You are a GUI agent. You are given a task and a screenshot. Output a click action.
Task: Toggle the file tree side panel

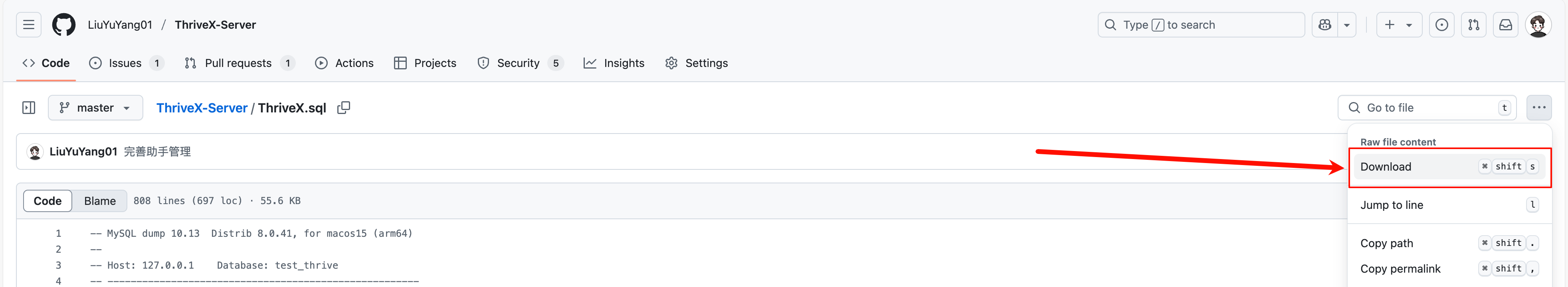29,108
